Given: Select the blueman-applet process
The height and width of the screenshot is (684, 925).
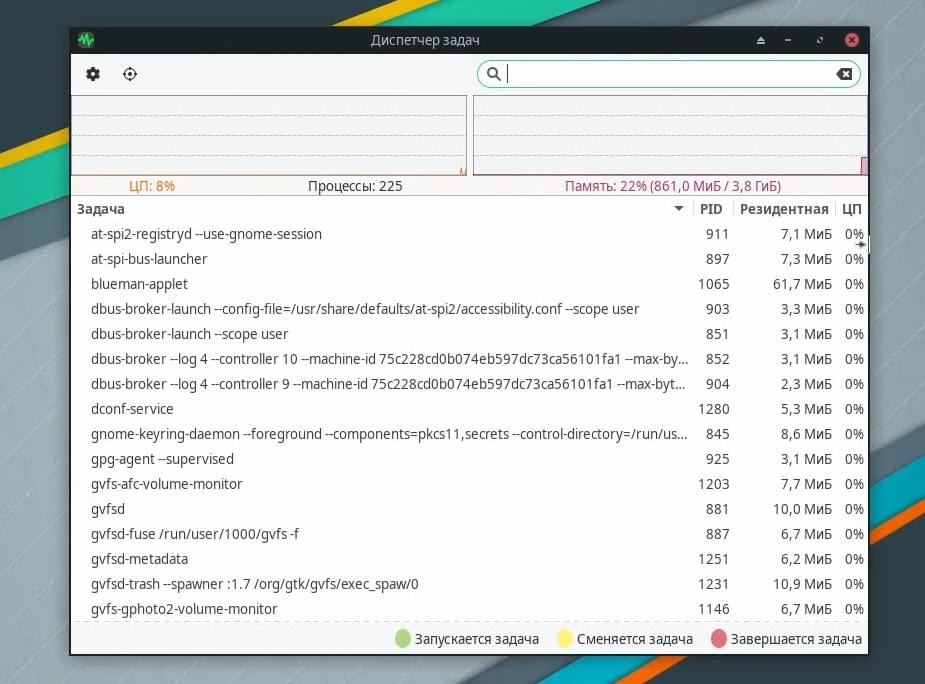Looking at the screenshot, I should [469, 284].
